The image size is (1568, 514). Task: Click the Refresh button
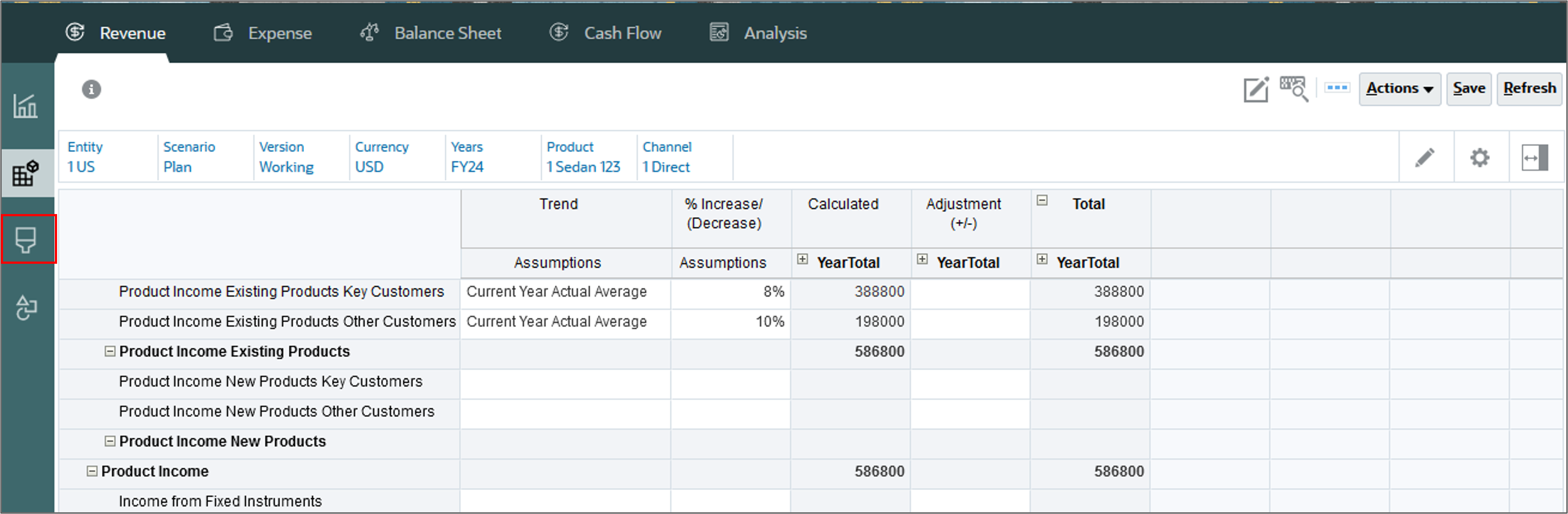coord(1529,89)
